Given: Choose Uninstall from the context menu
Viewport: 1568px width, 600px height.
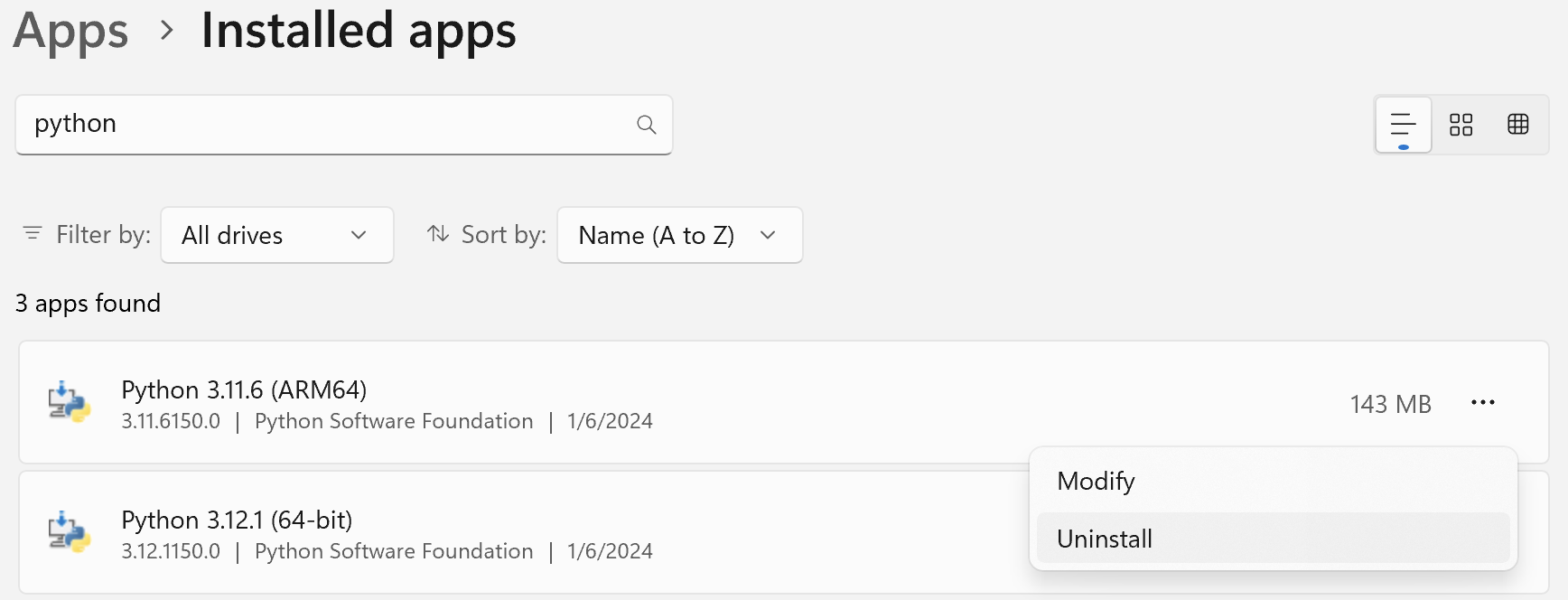Looking at the screenshot, I should click(x=1105, y=539).
